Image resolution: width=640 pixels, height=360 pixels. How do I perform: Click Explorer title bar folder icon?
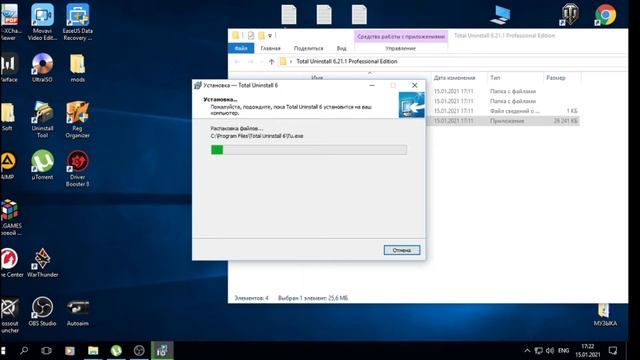[236, 36]
